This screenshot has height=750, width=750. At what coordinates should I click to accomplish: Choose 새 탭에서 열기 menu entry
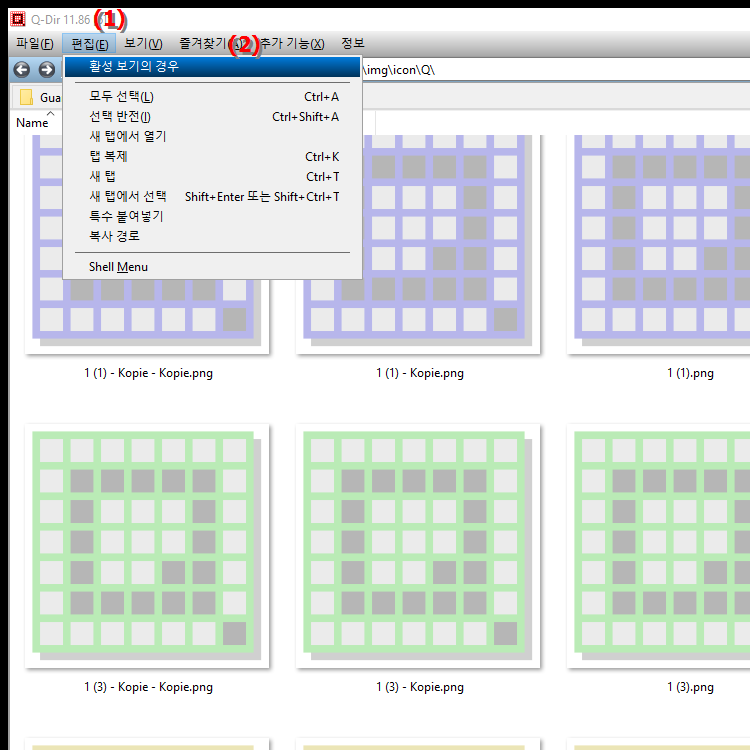tap(212, 136)
